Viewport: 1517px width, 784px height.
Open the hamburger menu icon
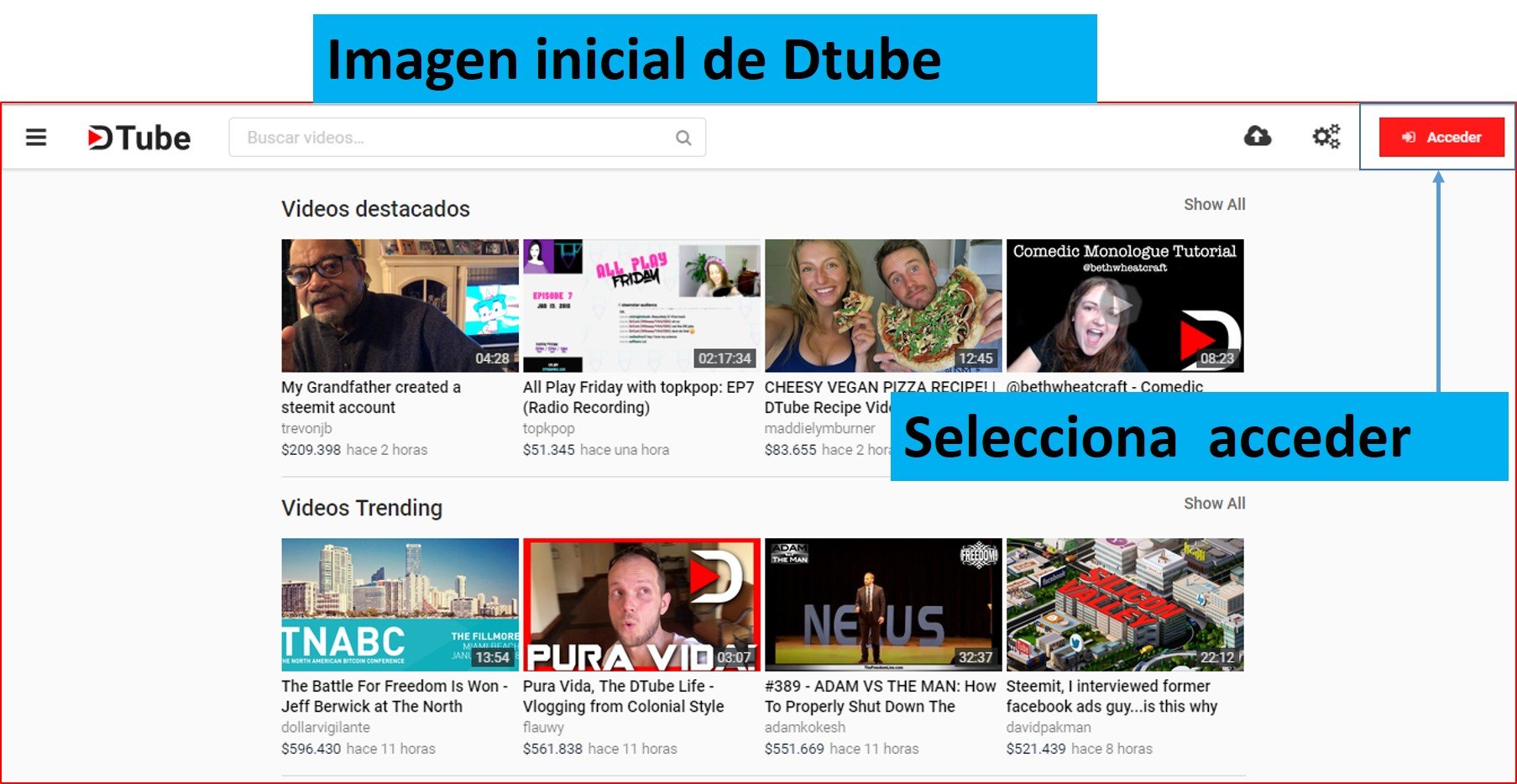click(x=36, y=137)
